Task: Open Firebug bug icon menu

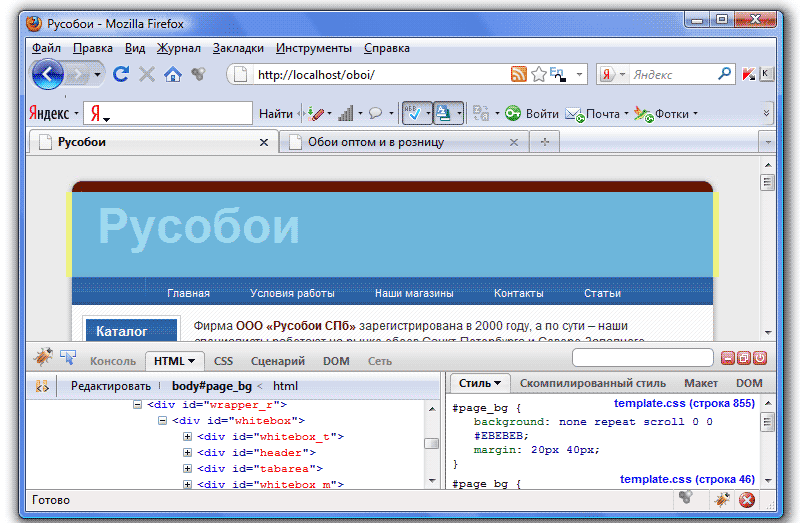Action: pyautogui.click(x=42, y=357)
